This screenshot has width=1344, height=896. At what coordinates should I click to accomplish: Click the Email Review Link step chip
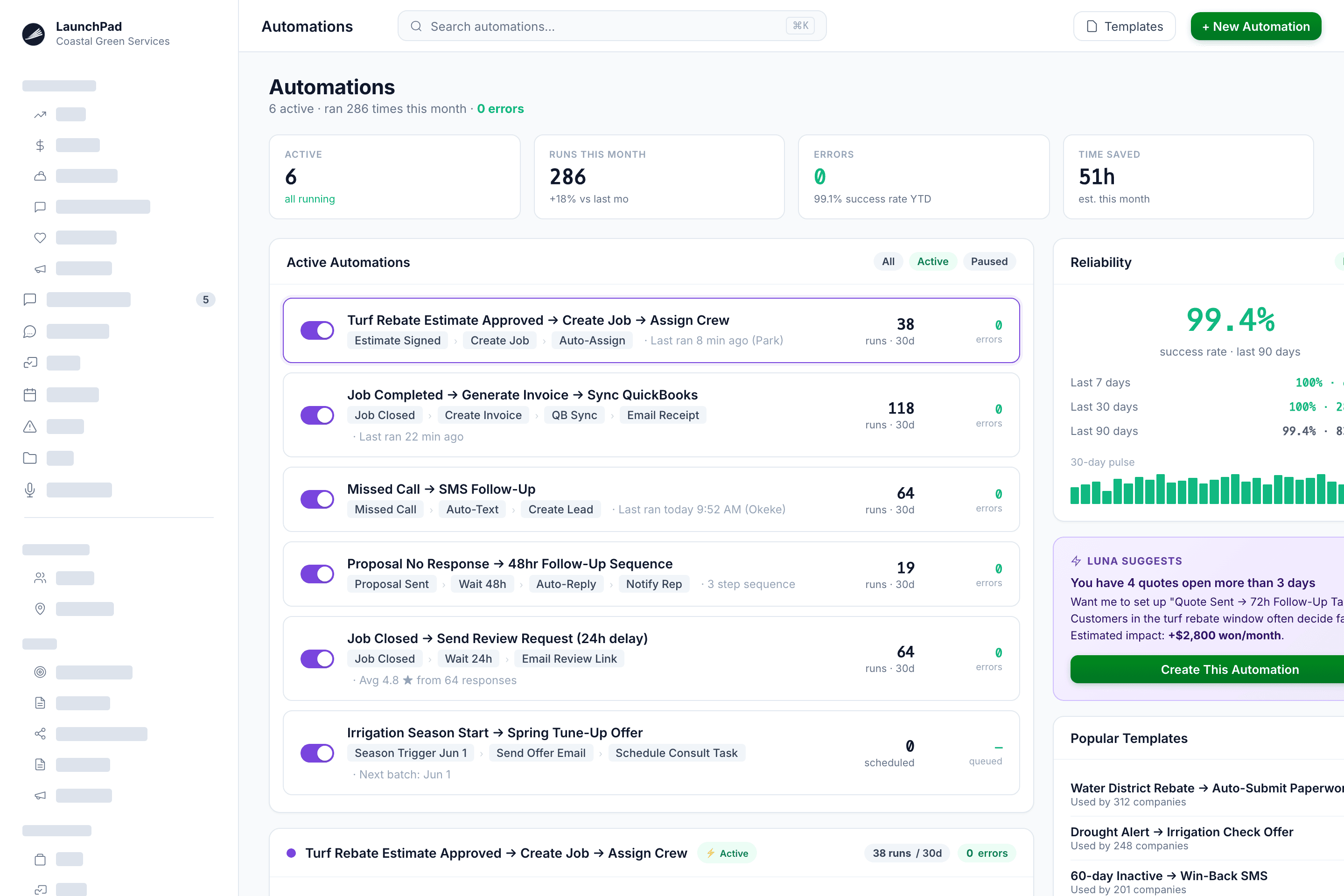click(569, 659)
